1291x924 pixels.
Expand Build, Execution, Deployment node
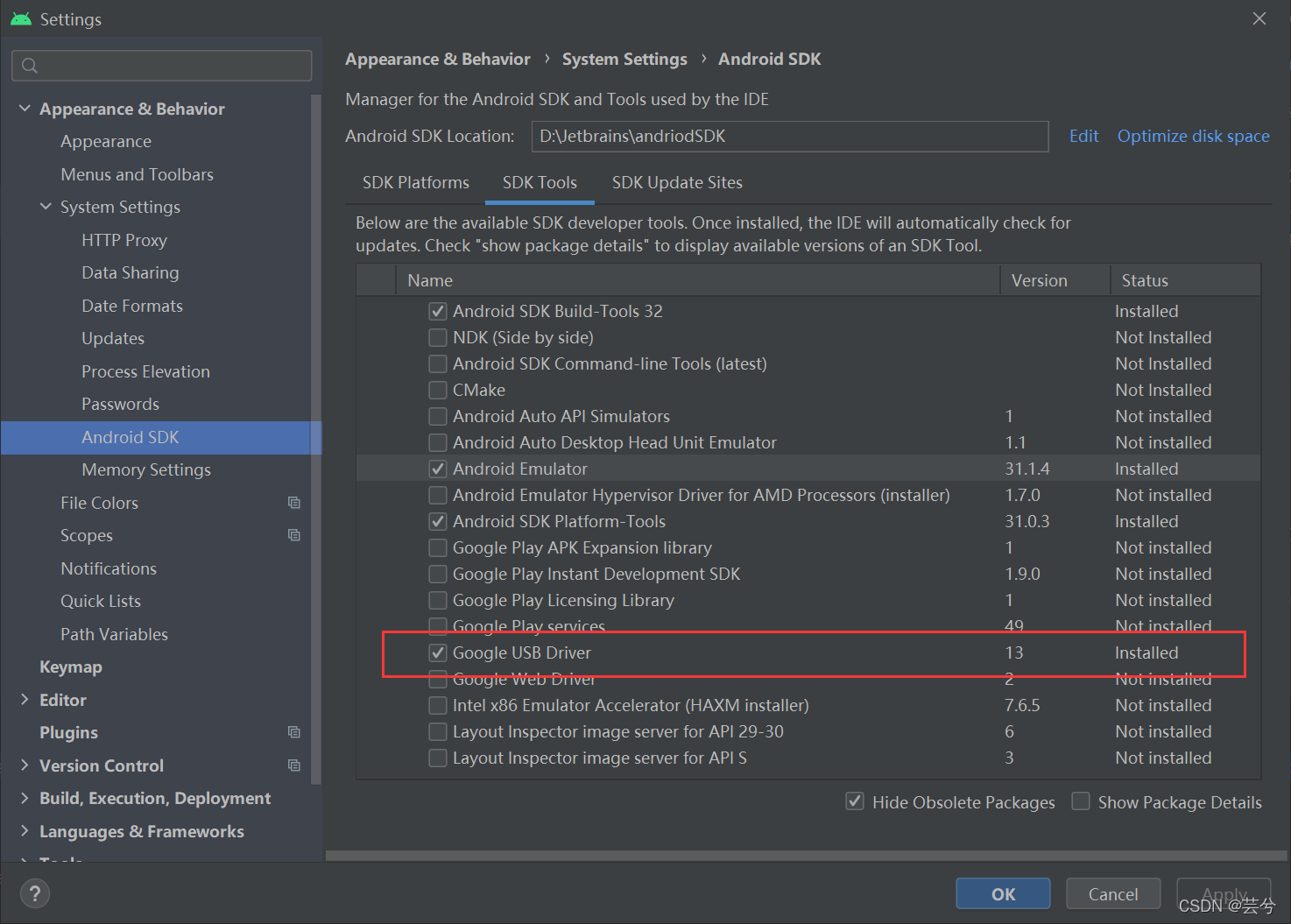click(x=25, y=798)
